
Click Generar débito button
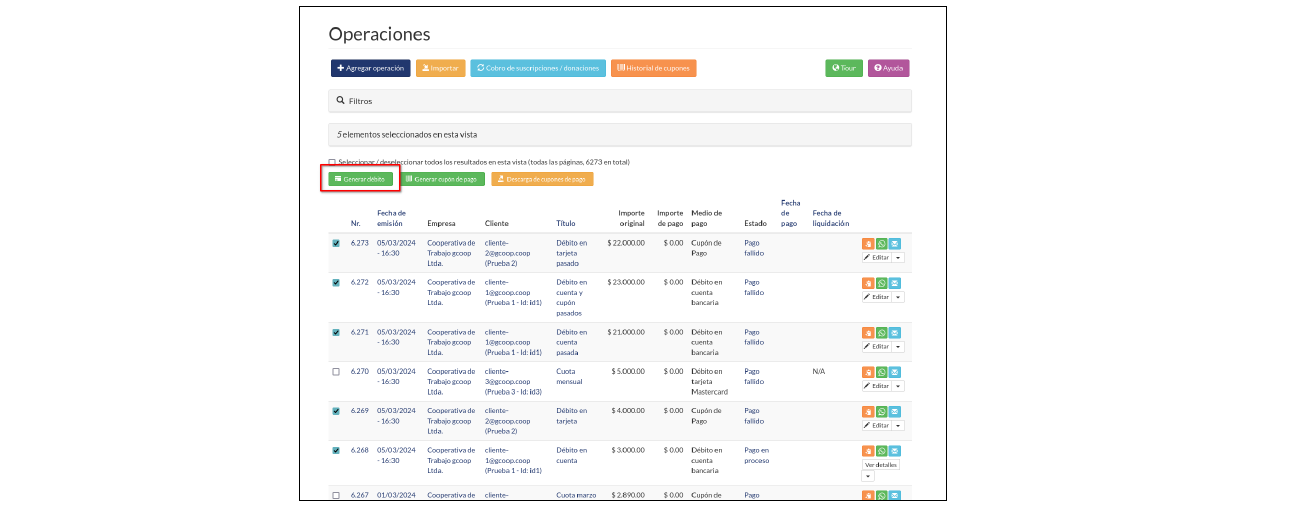tap(361, 179)
